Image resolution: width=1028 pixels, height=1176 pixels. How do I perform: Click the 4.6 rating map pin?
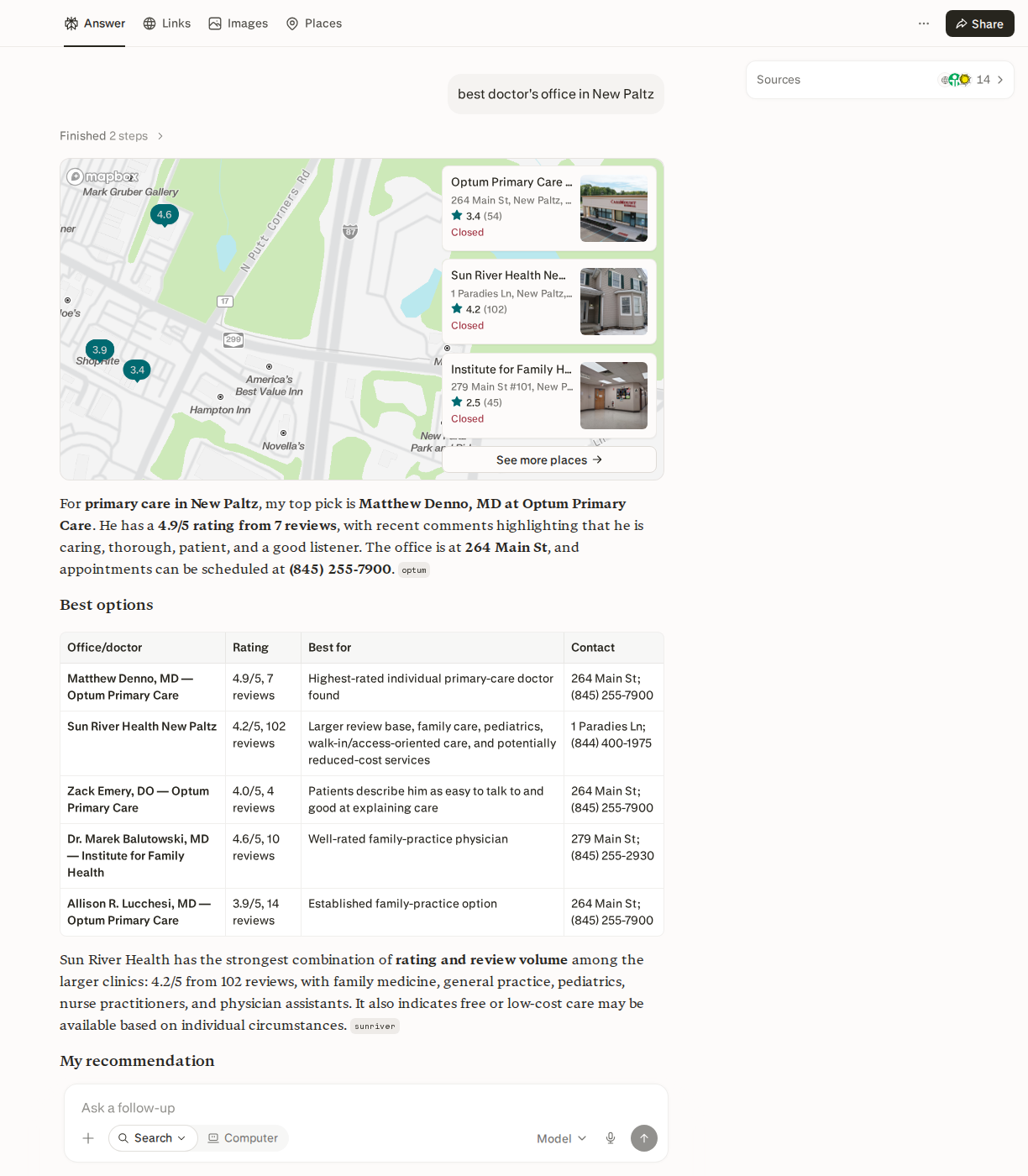tap(165, 215)
